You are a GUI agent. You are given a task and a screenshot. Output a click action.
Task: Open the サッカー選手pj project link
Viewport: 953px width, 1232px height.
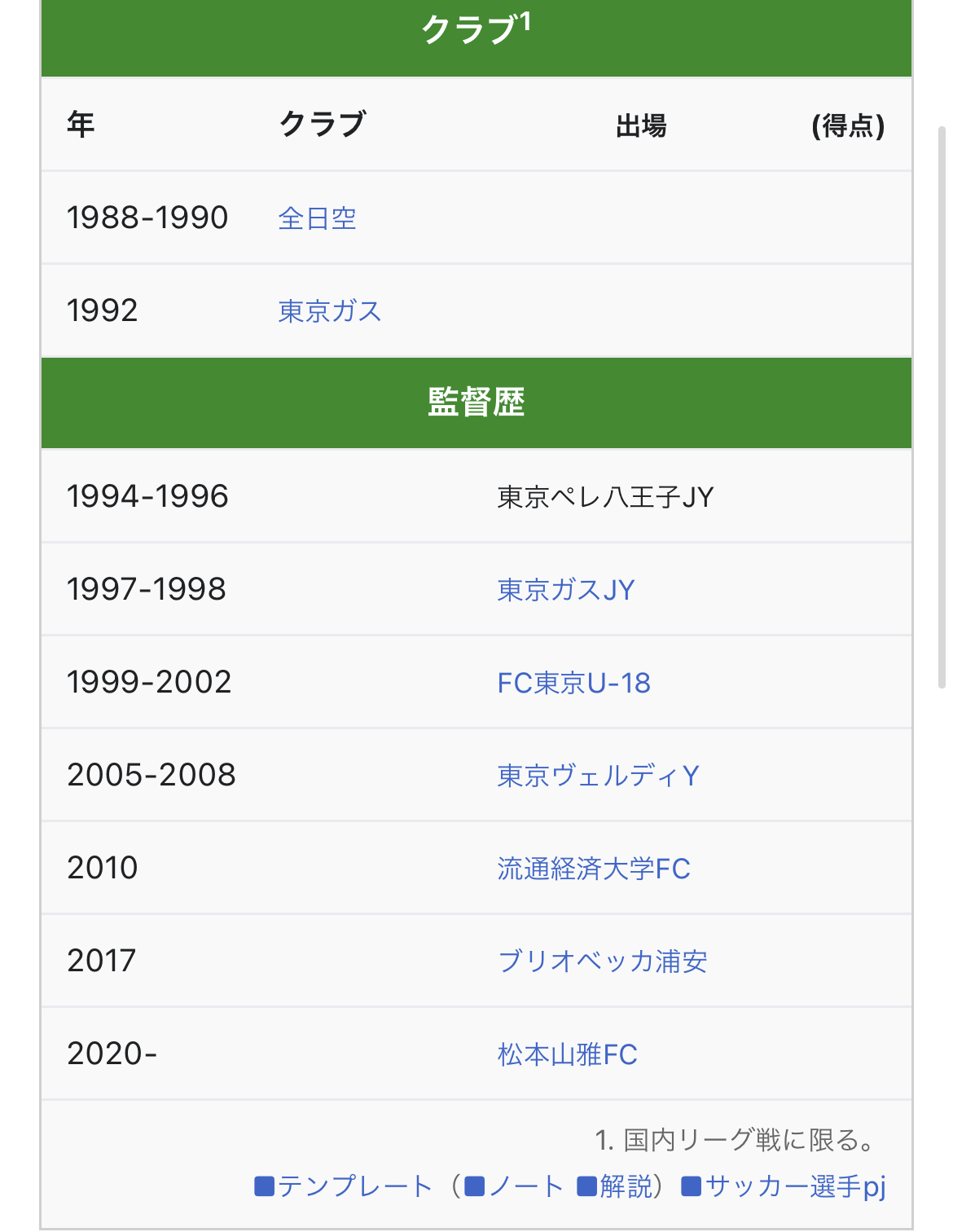coord(795,1186)
